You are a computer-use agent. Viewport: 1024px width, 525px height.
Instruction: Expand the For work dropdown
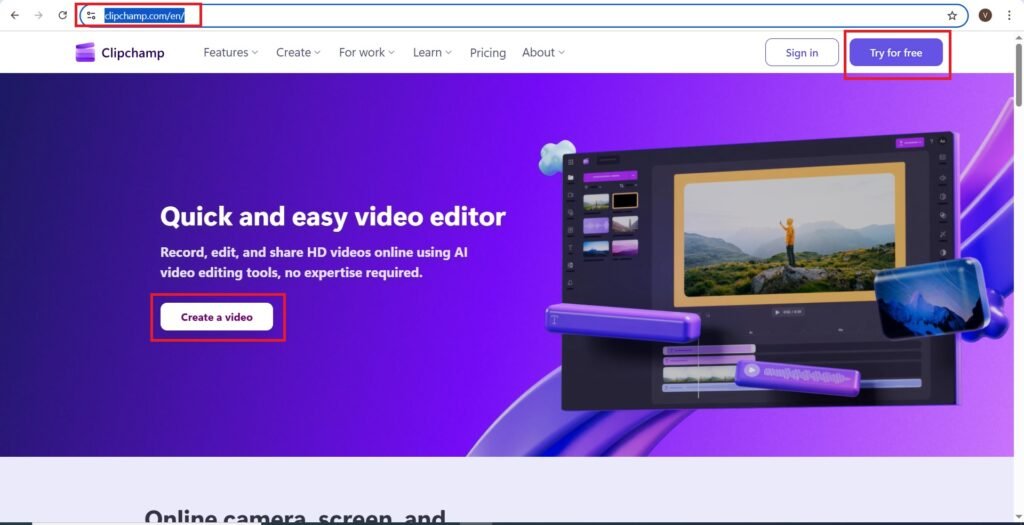[366, 53]
